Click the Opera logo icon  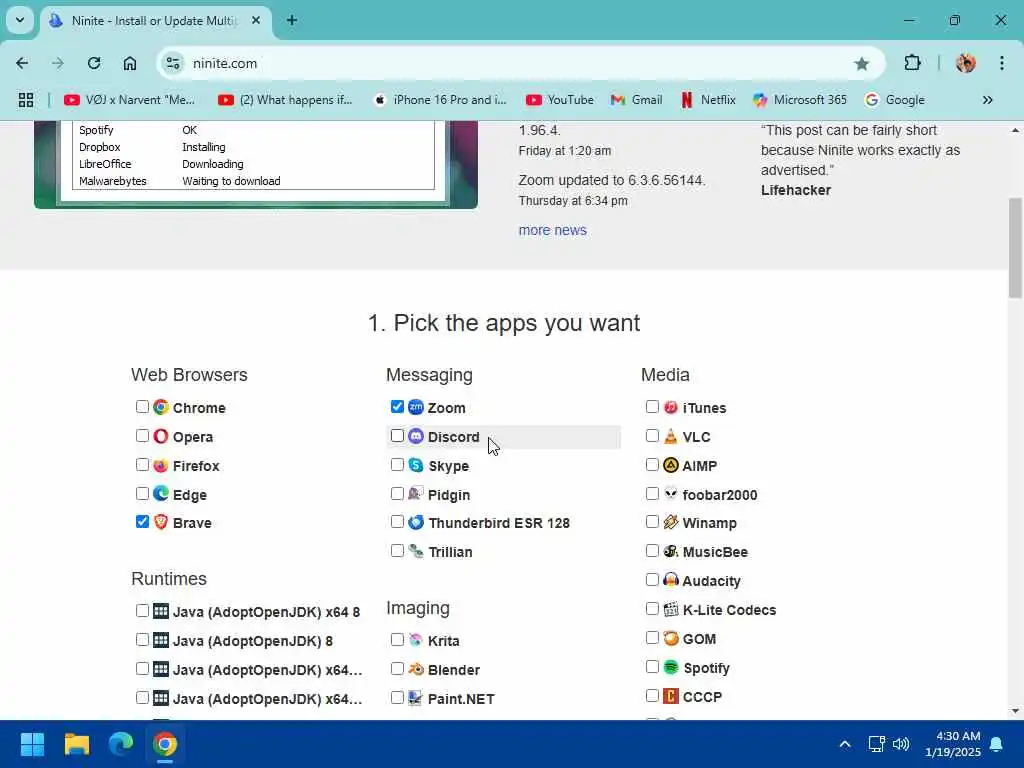(x=161, y=436)
